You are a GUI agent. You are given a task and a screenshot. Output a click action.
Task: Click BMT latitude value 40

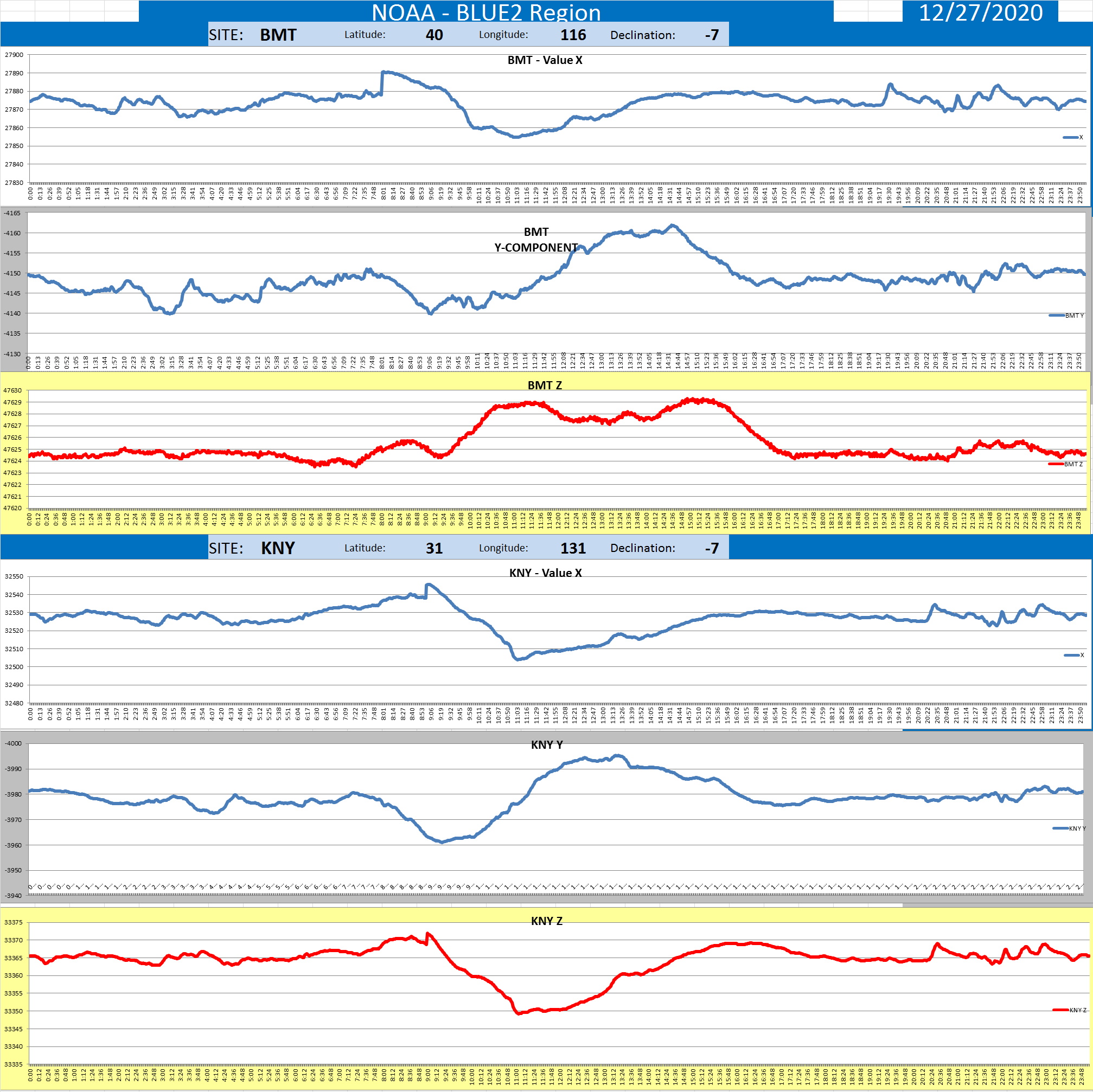434,35
